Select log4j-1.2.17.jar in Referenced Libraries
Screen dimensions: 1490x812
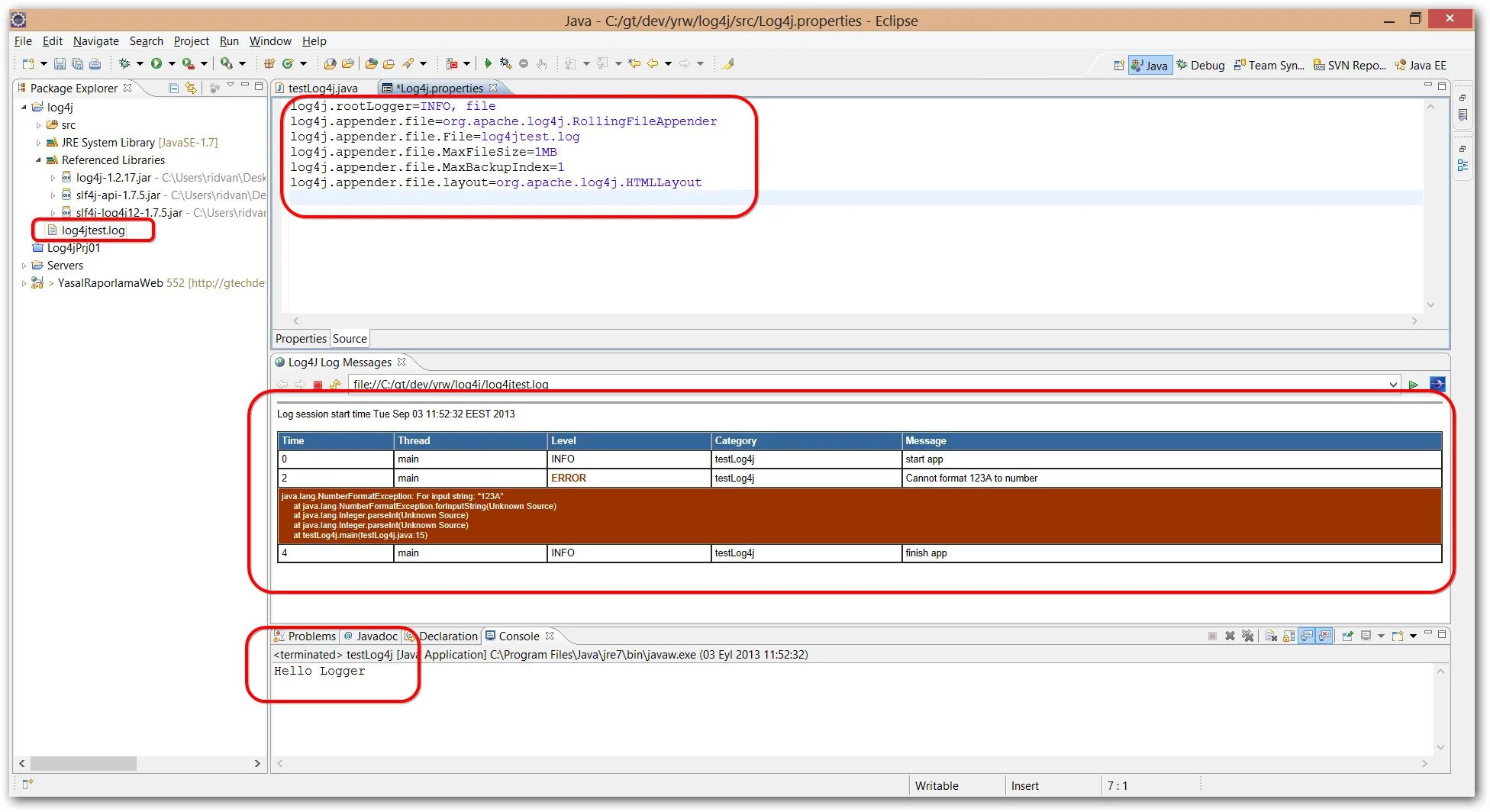[x=114, y=178]
